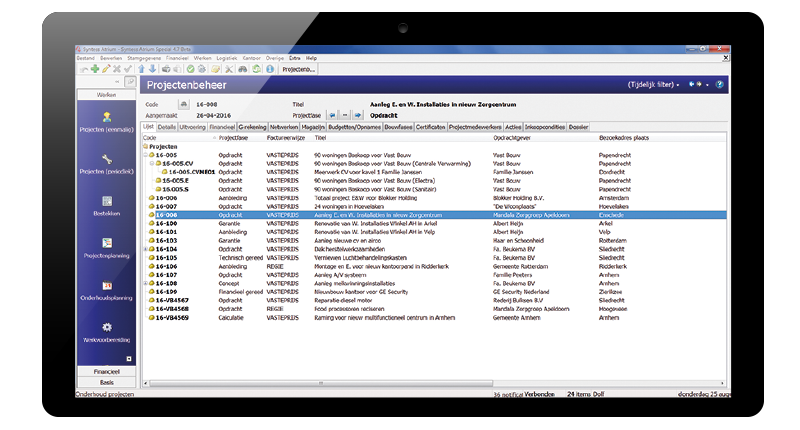The image size is (800, 430).
Task: Switch to the Uitvoering tab
Action: pos(193,128)
